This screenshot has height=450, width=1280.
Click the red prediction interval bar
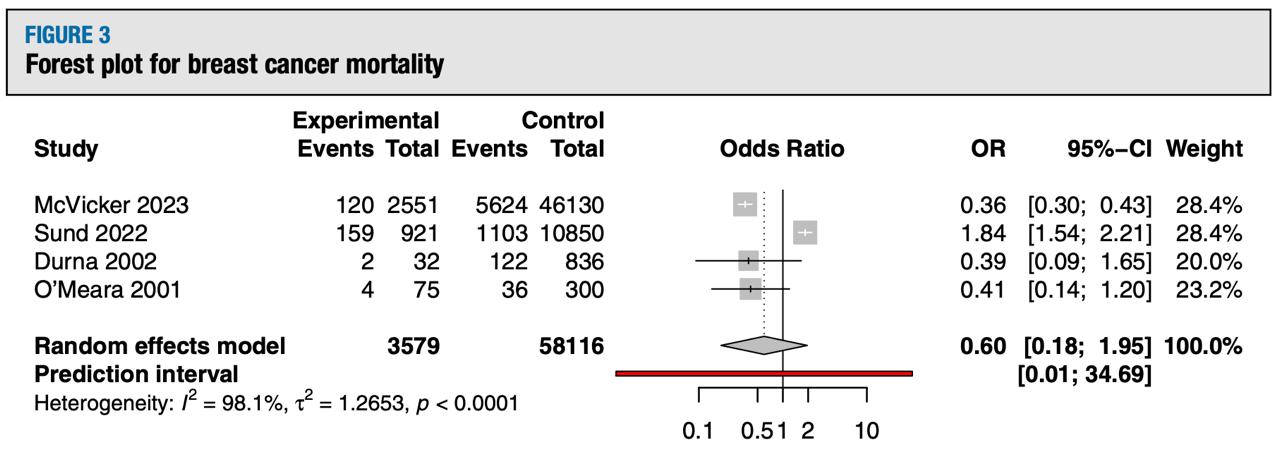coord(764,373)
